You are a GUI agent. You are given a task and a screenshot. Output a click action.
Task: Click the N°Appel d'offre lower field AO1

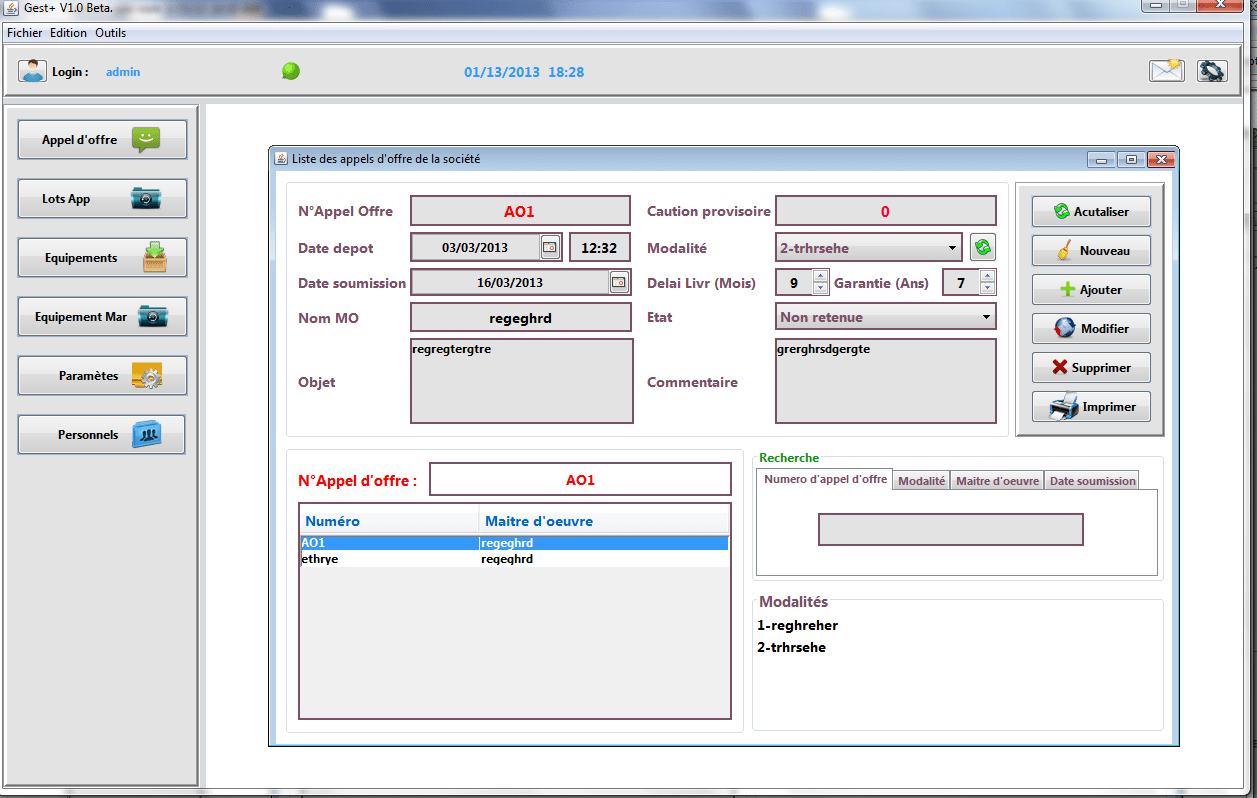(580, 480)
